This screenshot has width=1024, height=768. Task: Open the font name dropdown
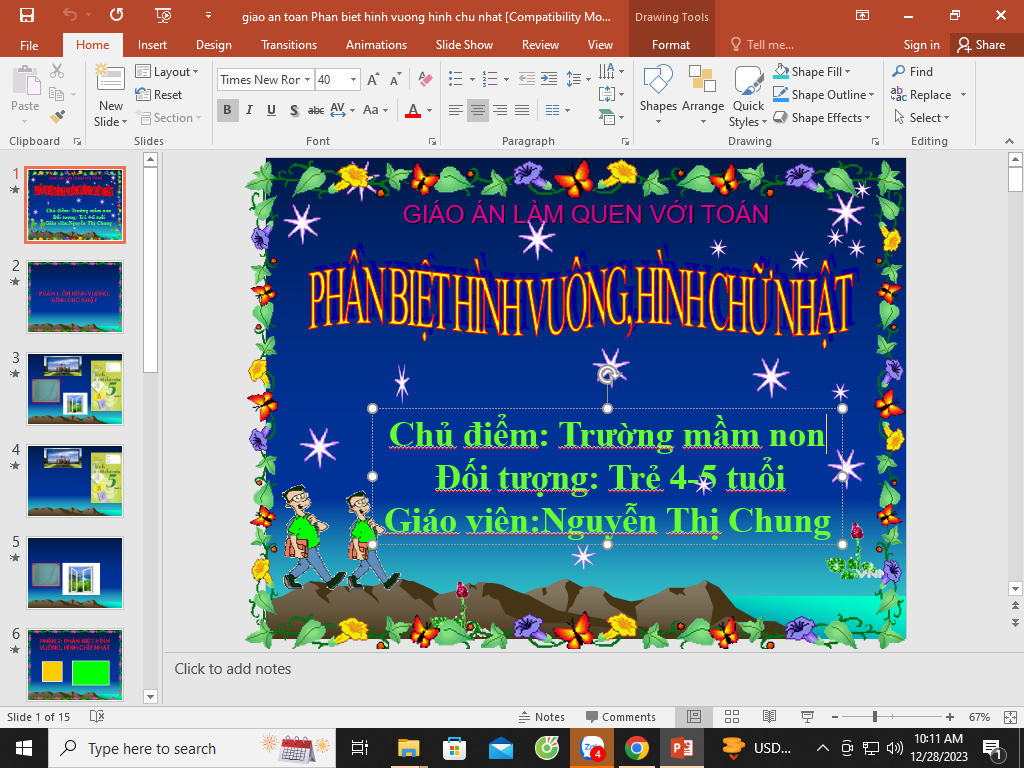307,80
